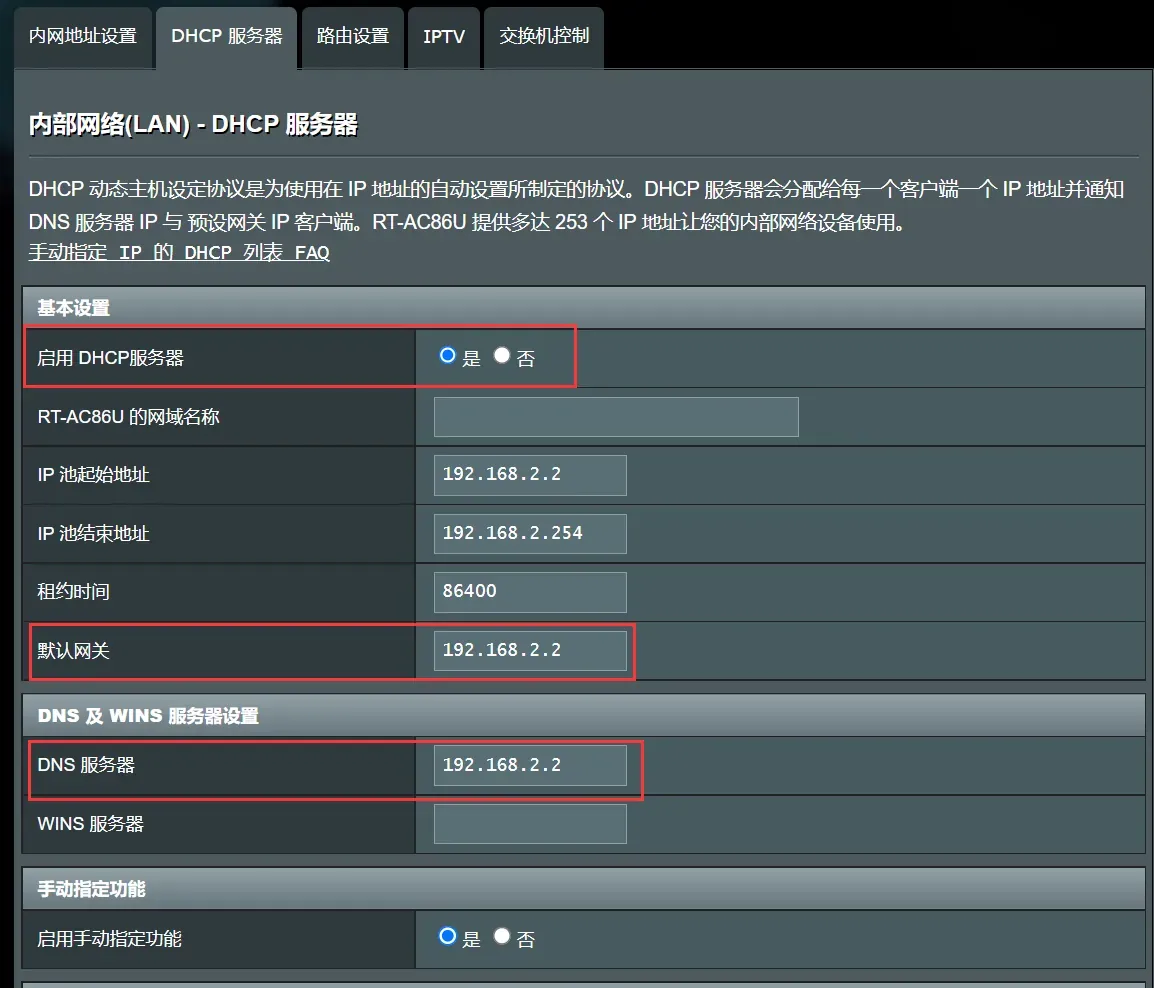Image resolution: width=1154 pixels, height=988 pixels.
Task: Click the 基本设置 section header
Action: click(x=584, y=308)
